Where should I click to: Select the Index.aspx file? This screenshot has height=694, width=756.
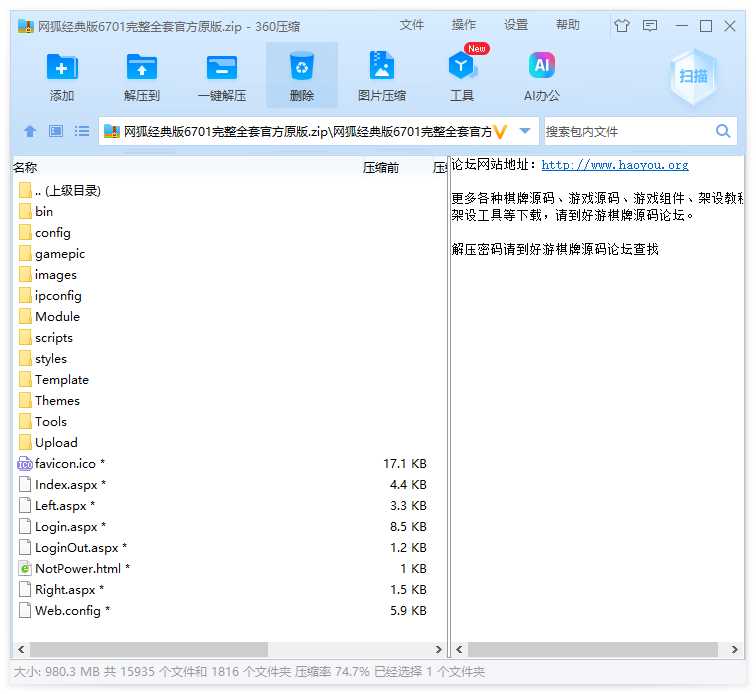(62, 485)
